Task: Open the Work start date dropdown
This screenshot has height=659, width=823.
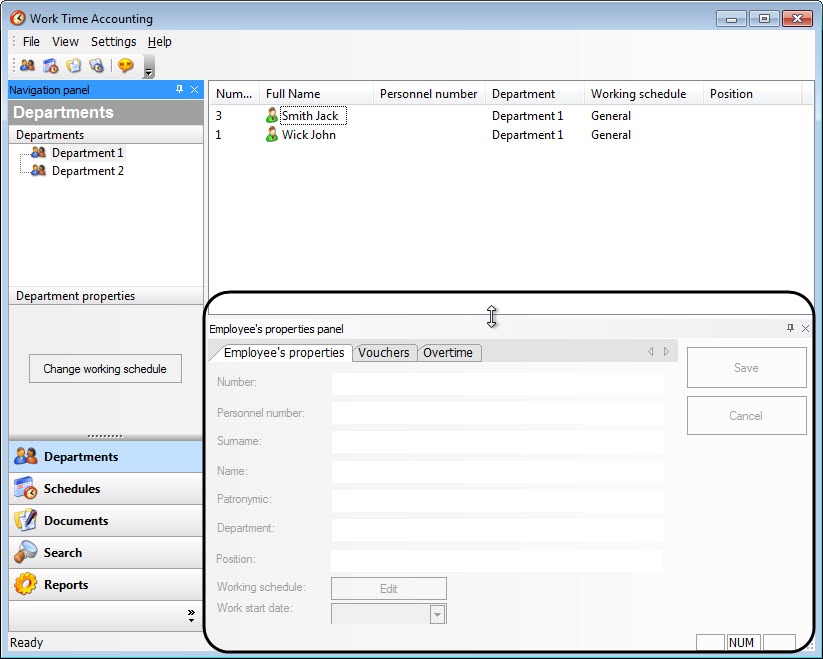Action: coord(437,615)
